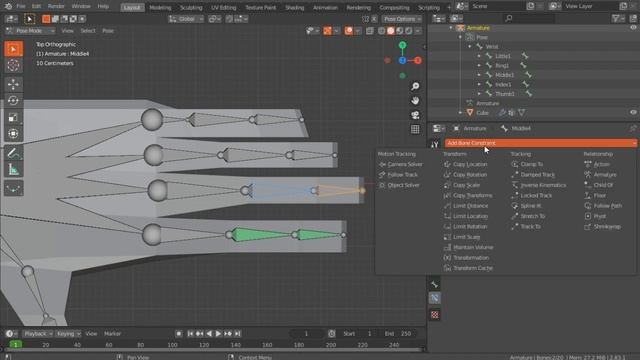Switch to the Modeling workspace tab

pos(160,7)
